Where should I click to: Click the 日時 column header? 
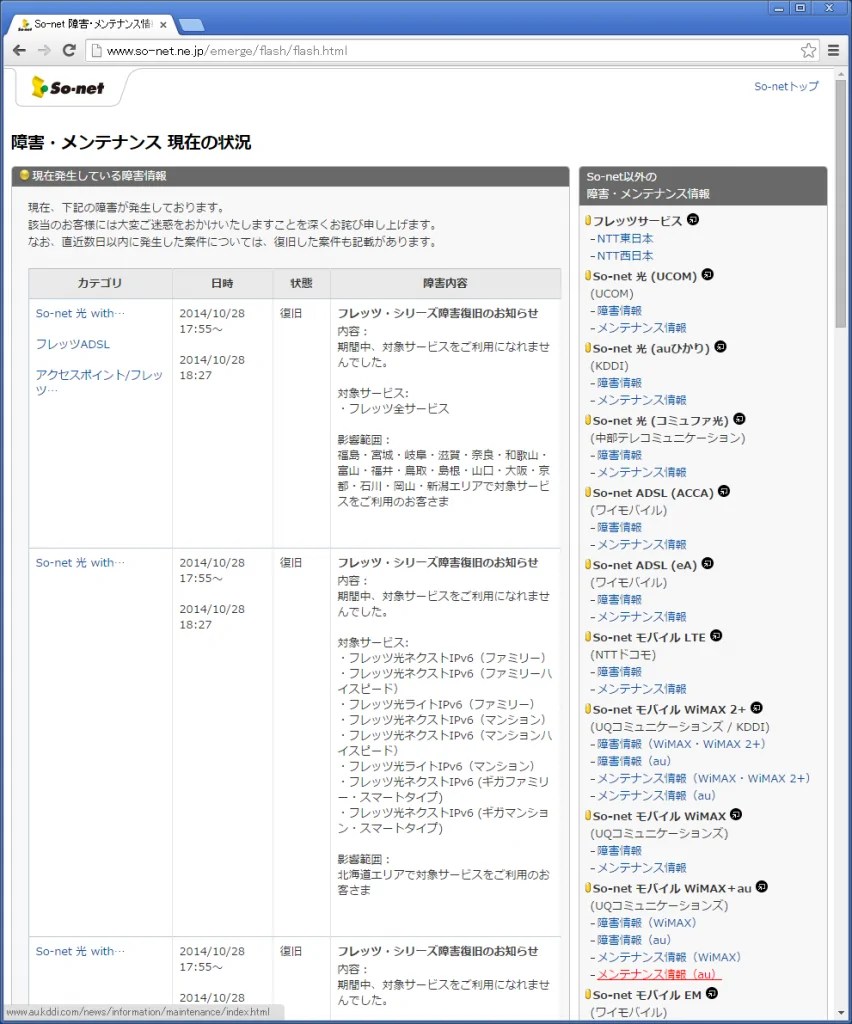click(222, 283)
